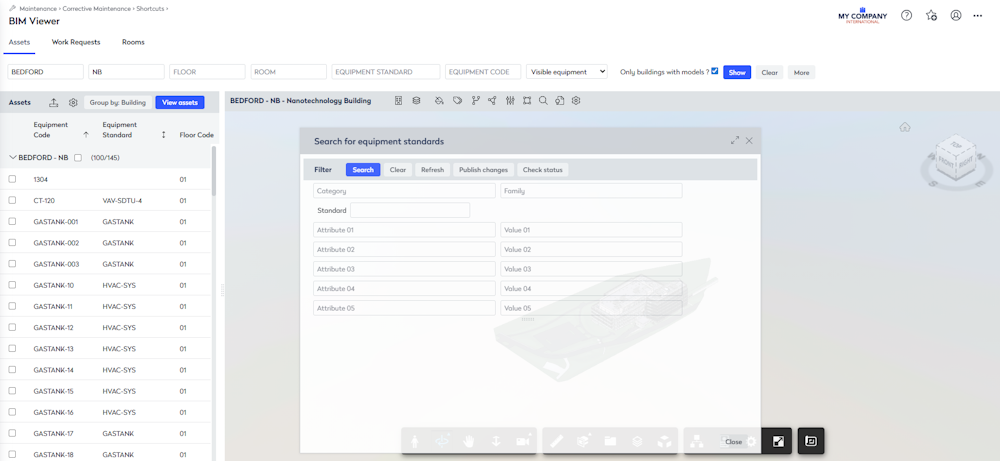Tick the GASTANK-10 row checkbox
The width and height of the screenshot is (1000, 461).
(12, 285)
